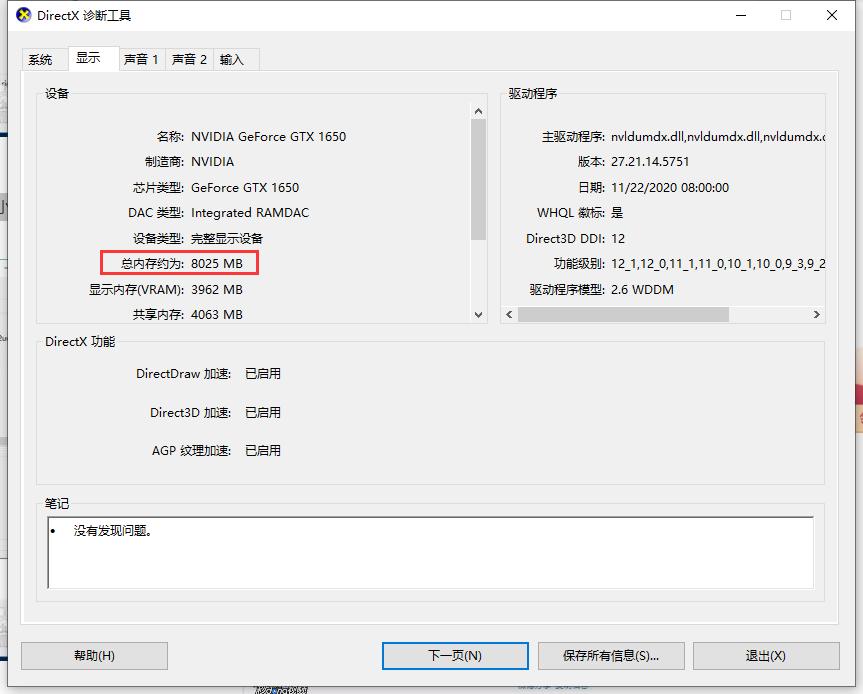Click device list vertical scrollbar thumb
The height and width of the screenshot is (694, 863).
click(x=478, y=179)
